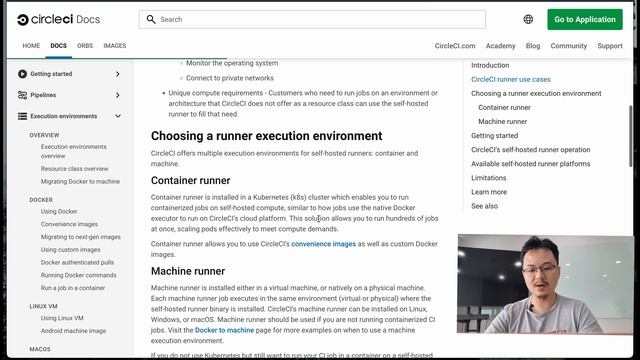
Task: Jump to Machine runner in contents
Action: tap(502, 122)
